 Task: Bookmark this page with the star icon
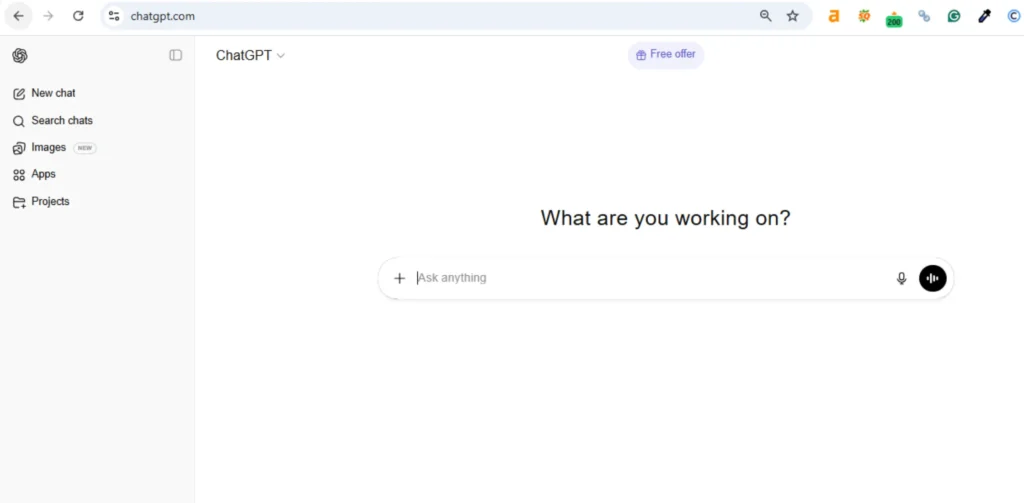[792, 16]
